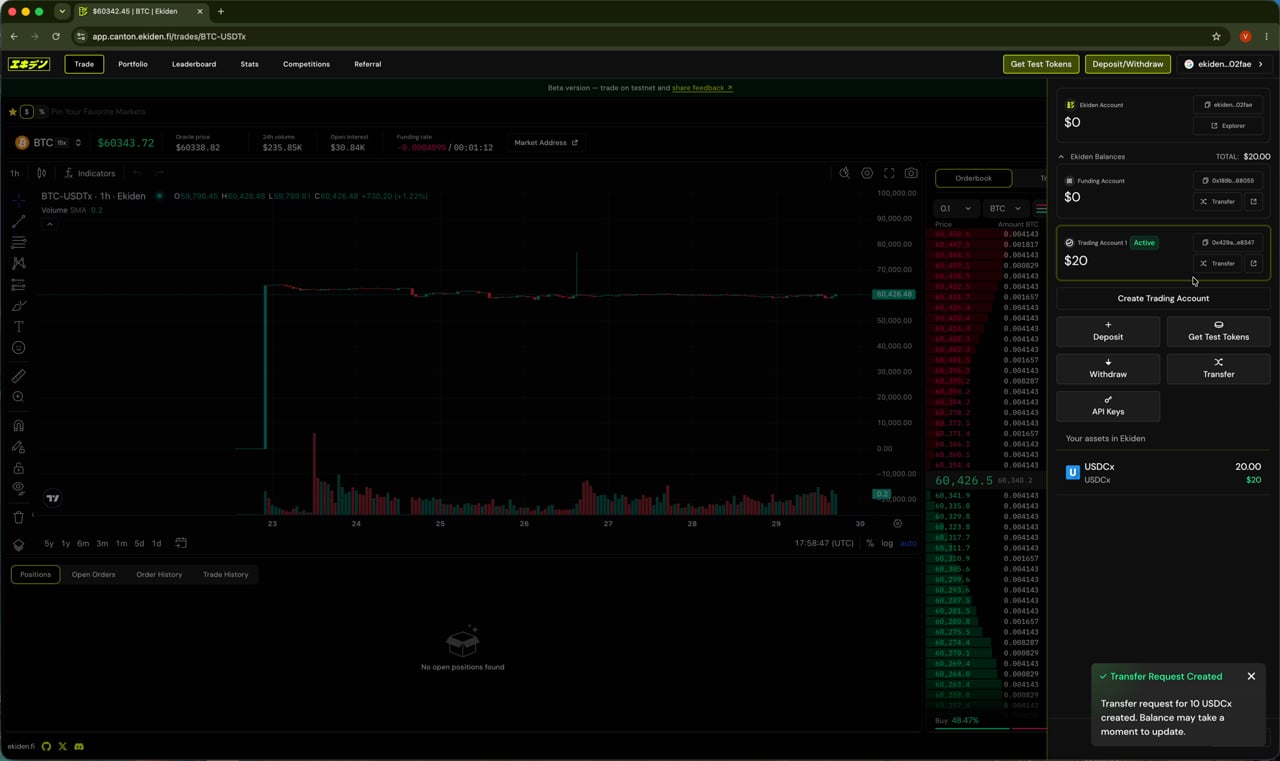Toggle stay-in-drawing-mode pencil lock
This screenshot has width=1280, height=761.
pyautogui.click(x=18, y=447)
